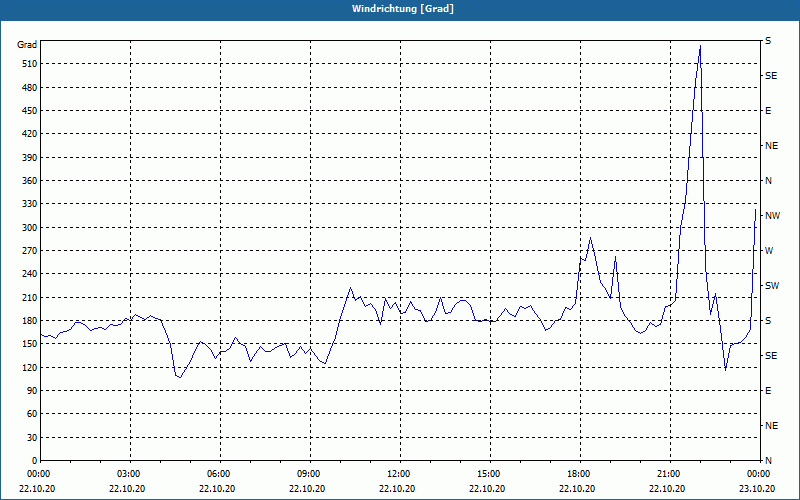Click the 360 left axis label
800x500 pixels.
click(30, 181)
